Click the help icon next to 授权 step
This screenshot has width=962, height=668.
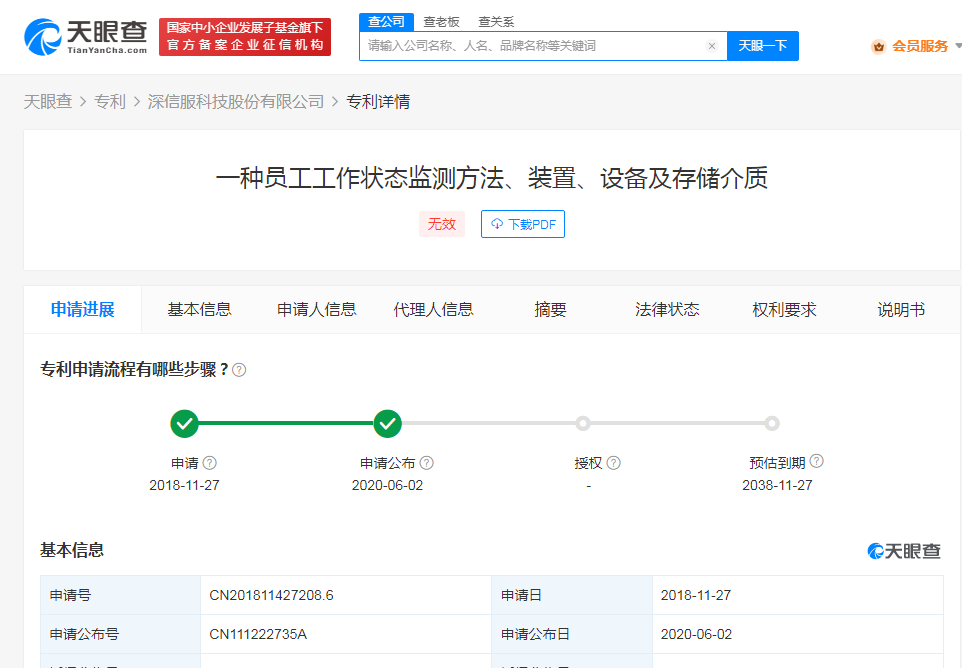[613, 462]
